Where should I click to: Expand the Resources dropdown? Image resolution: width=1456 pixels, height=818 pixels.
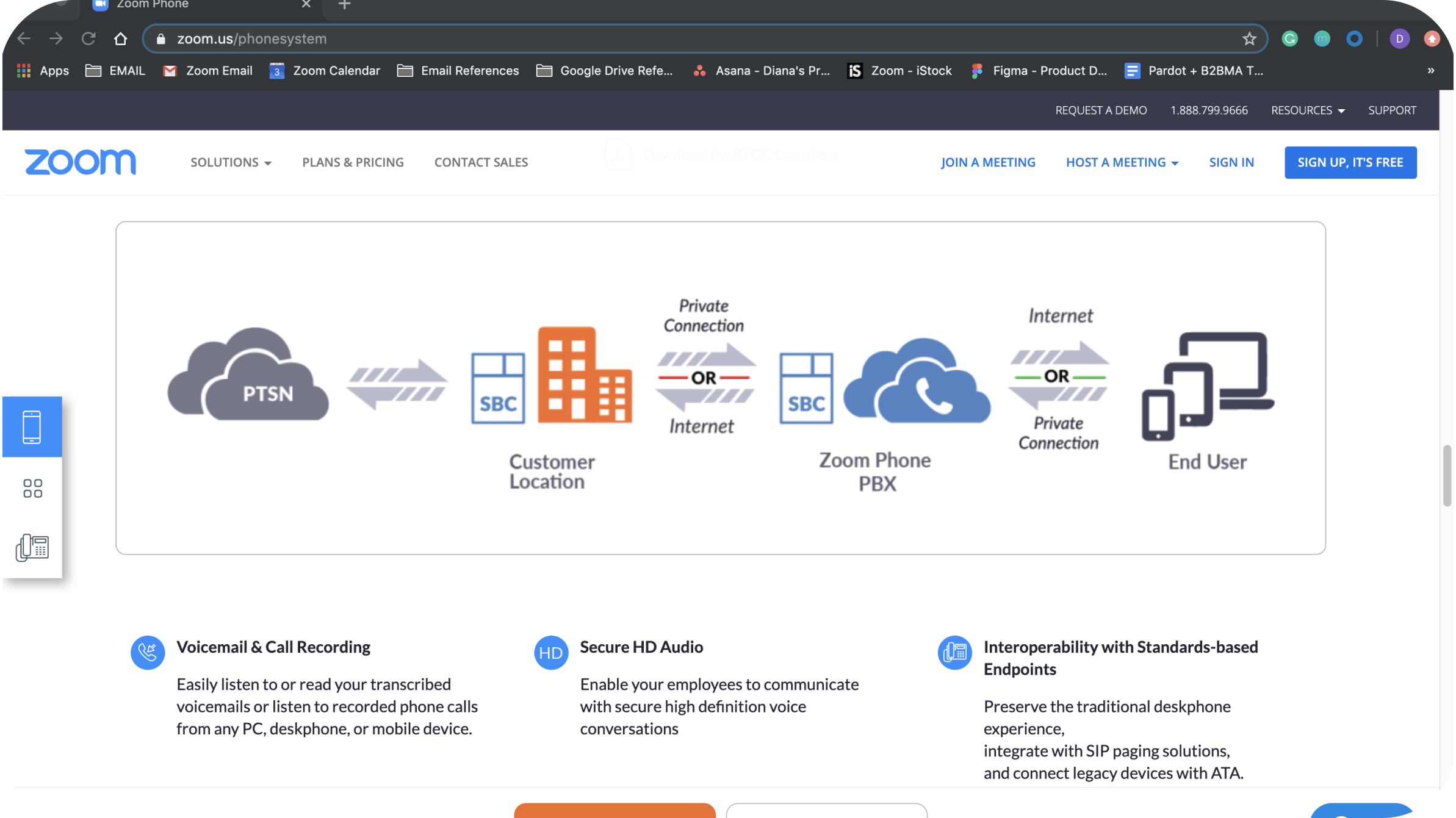1308,110
